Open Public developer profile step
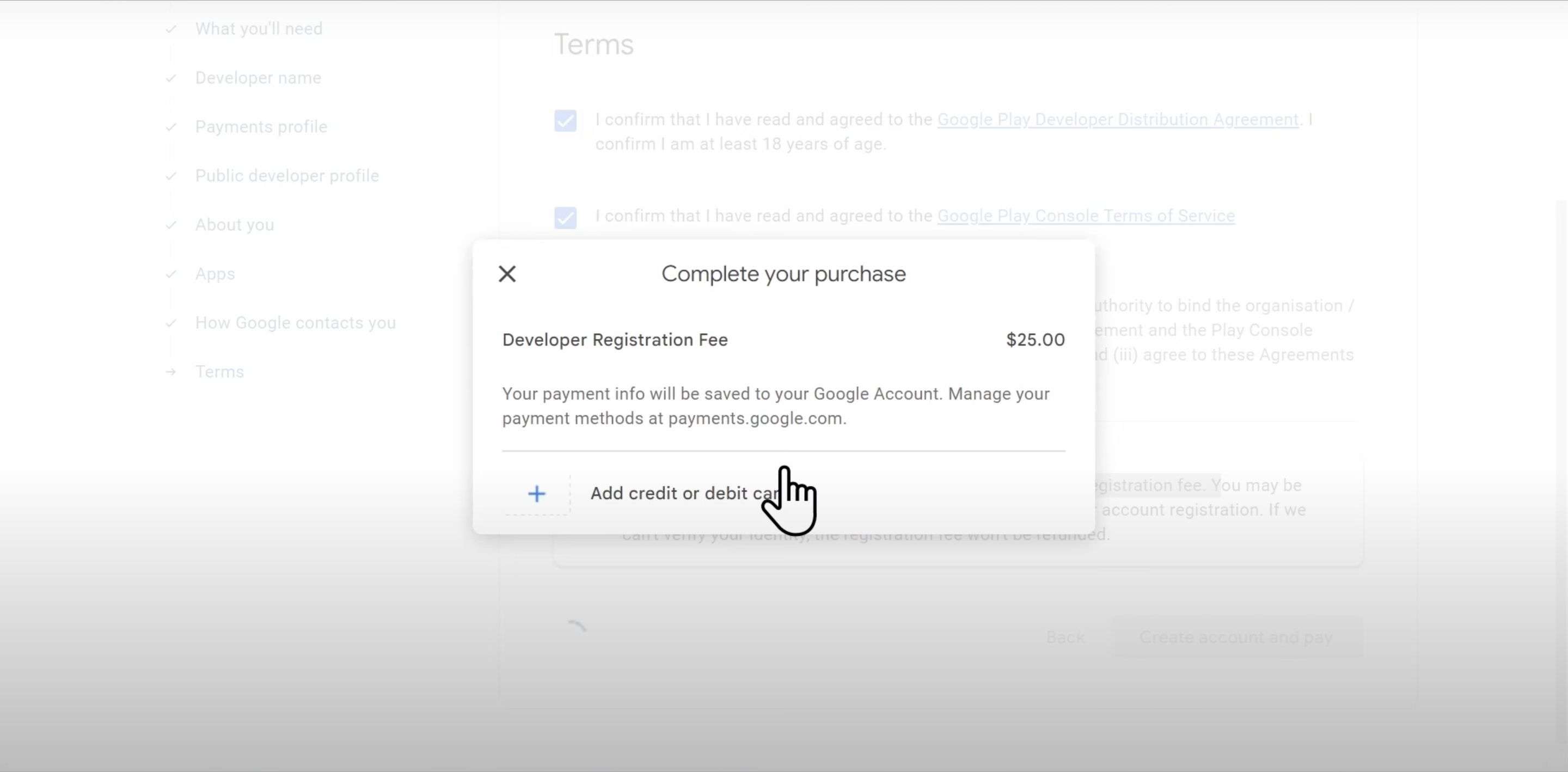The height and width of the screenshot is (772, 1568). click(287, 176)
